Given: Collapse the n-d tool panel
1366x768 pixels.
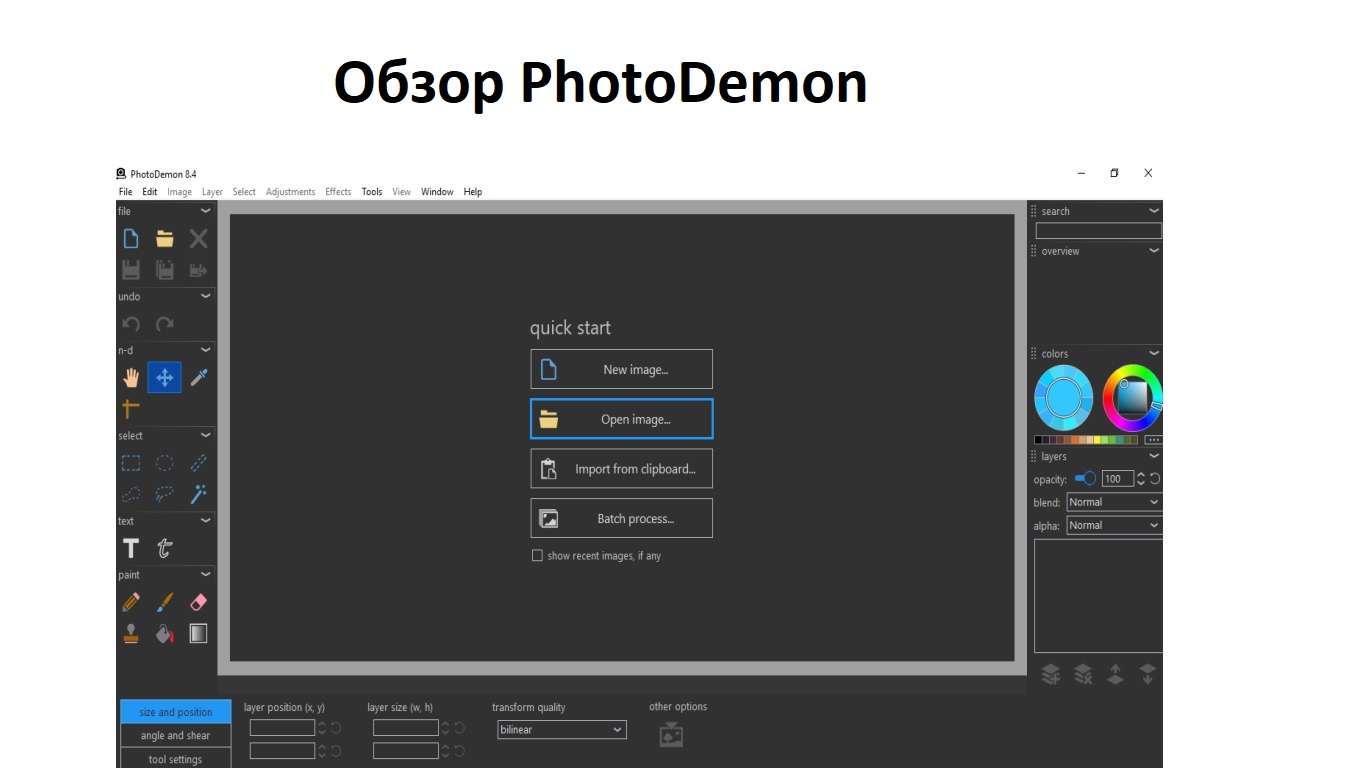Looking at the screenshot, I should coord(206,350).
